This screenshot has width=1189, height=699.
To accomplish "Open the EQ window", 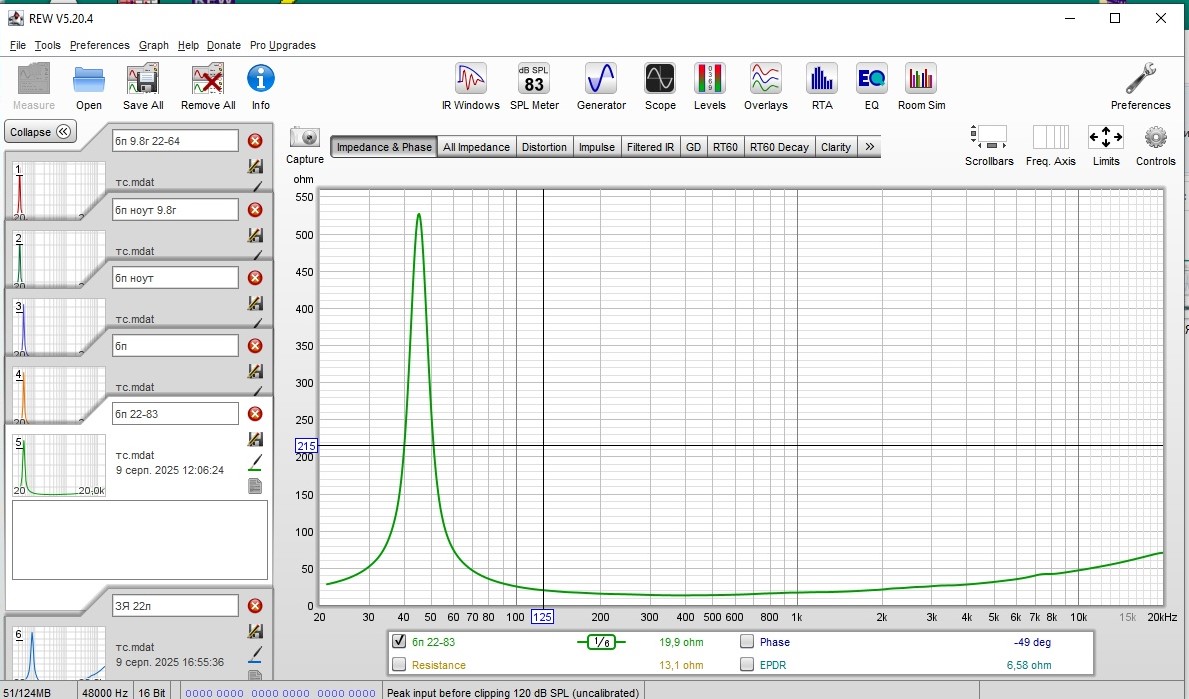I will click(x=871, y=79).
